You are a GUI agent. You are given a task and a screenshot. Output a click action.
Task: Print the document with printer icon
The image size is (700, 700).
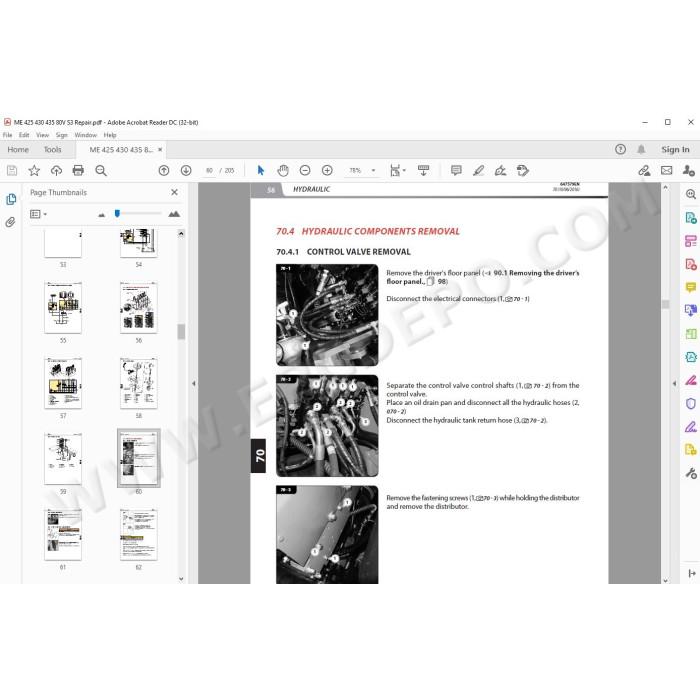pos(78,170)
